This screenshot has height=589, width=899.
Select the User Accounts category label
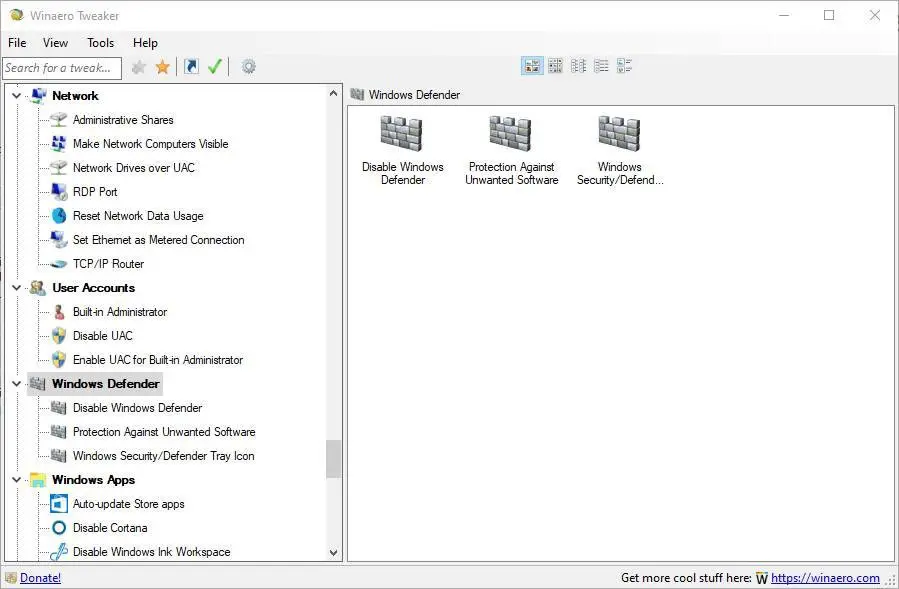[x=93, y=288]
